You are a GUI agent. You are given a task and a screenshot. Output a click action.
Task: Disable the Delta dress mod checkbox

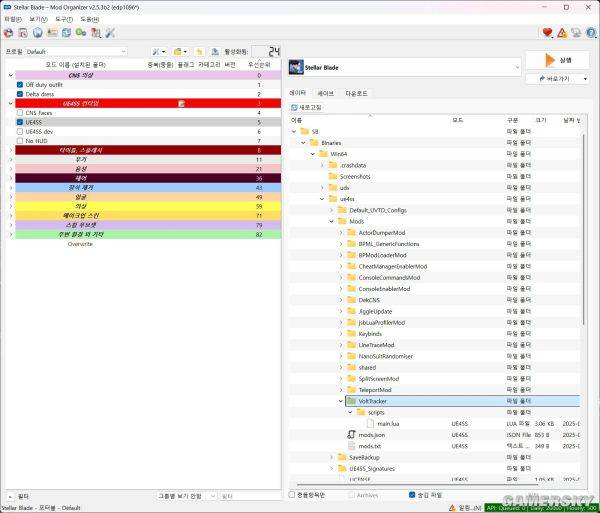coord(20,94)
